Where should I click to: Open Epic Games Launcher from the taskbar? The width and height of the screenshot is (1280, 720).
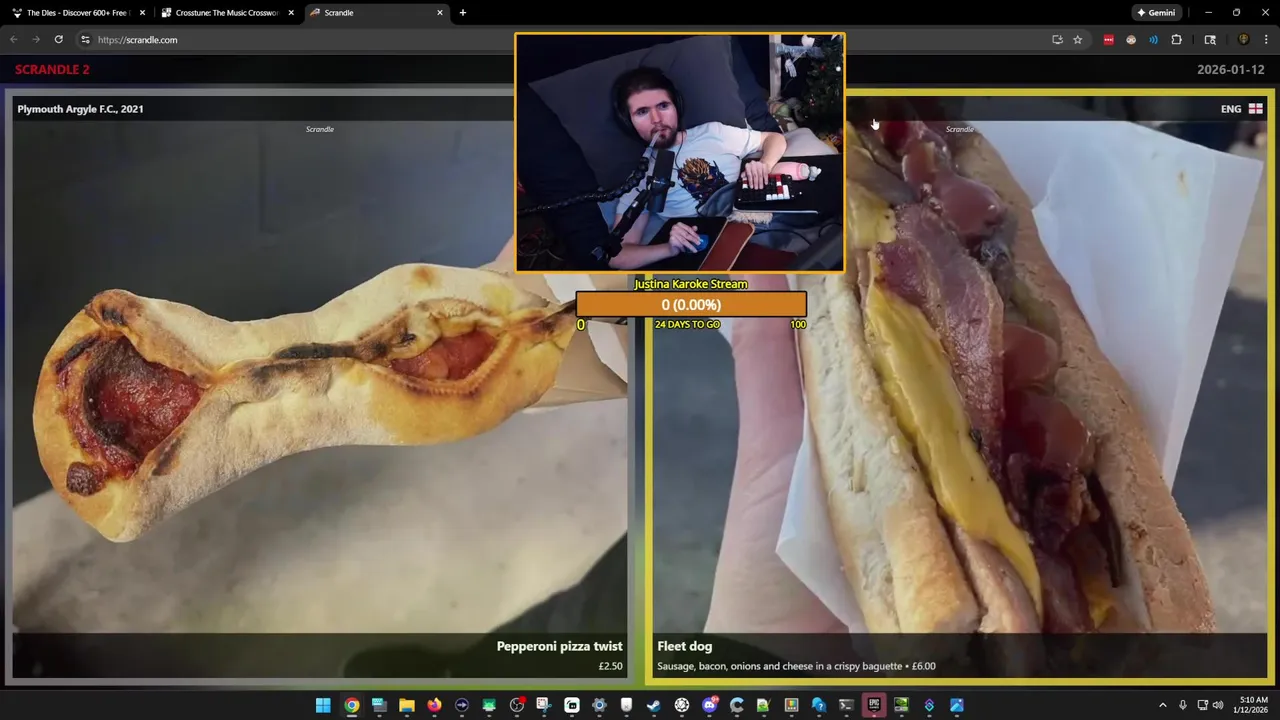tap(874, 705)
